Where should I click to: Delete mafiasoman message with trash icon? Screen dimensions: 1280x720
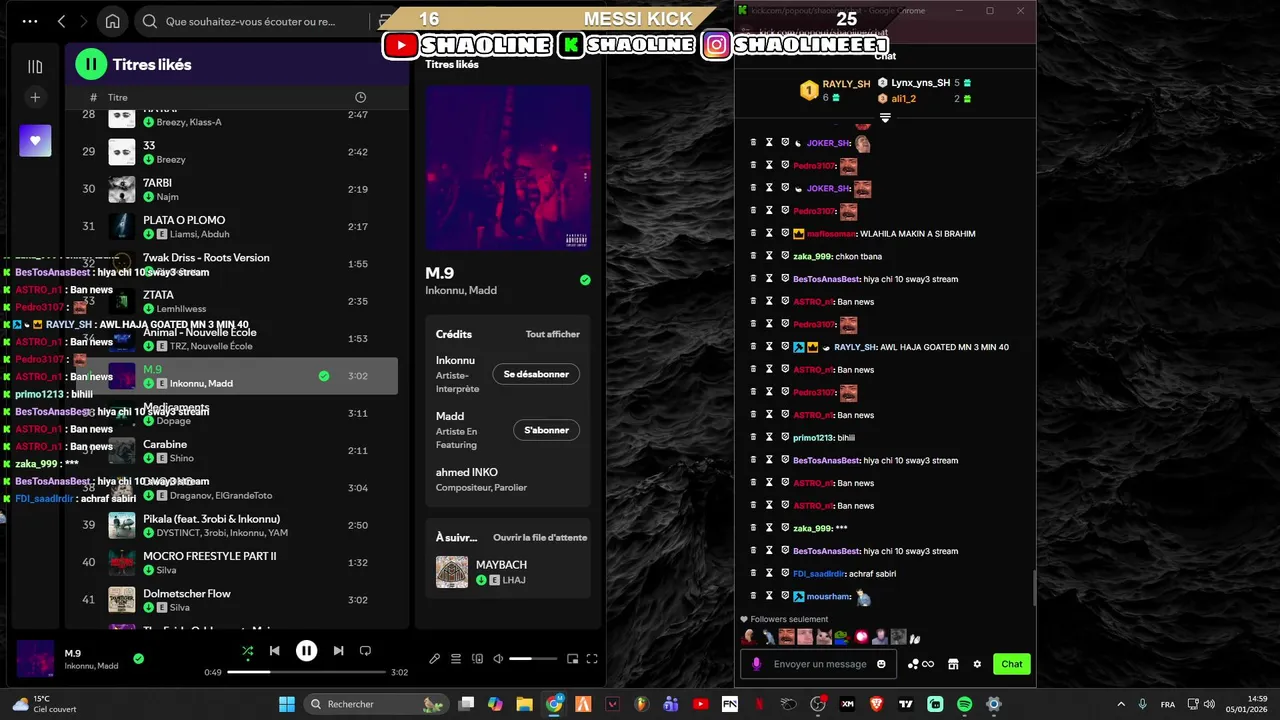point(753,233)
